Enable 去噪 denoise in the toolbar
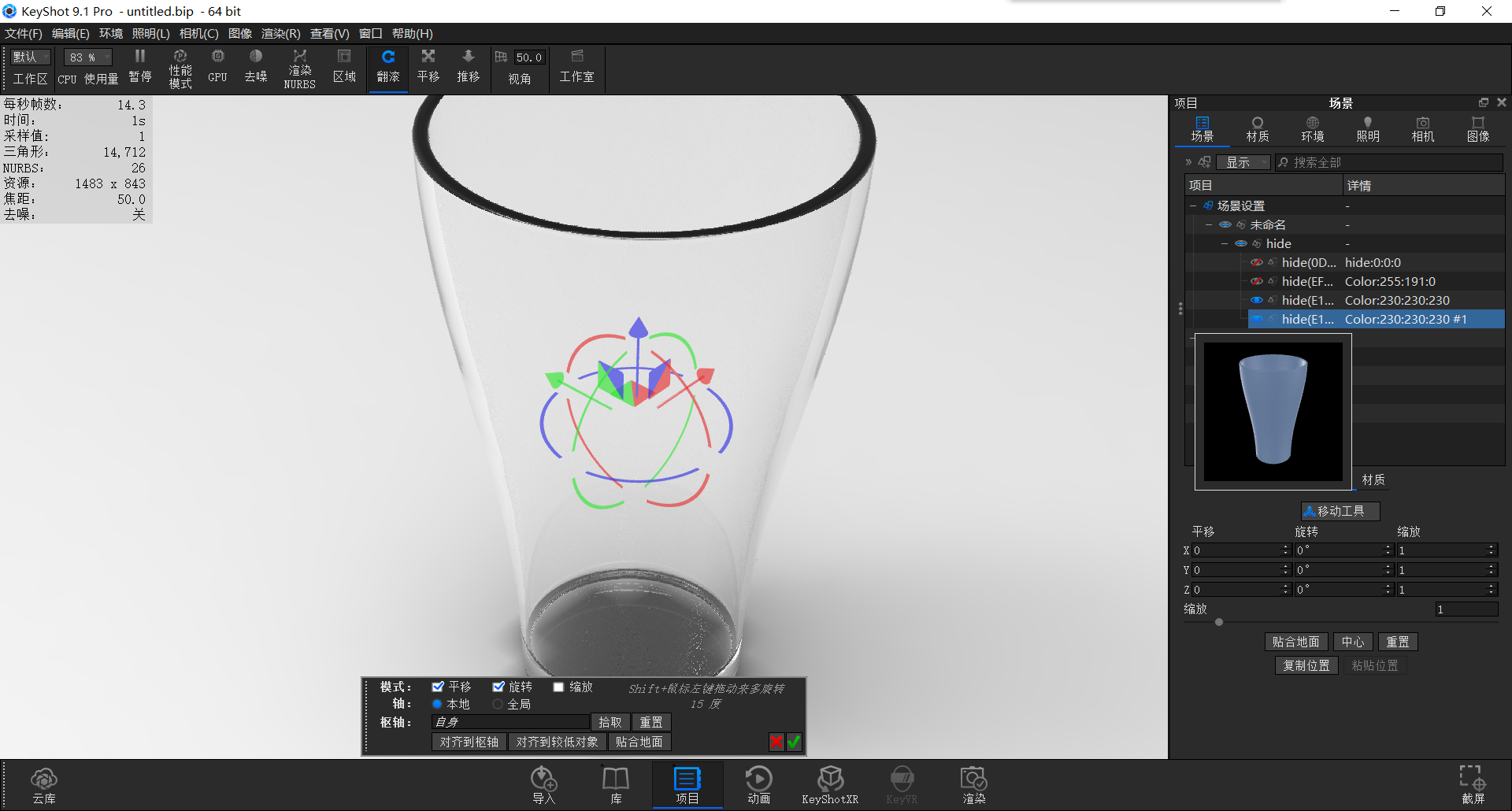This screenshot has width=1512, height=811. click(255, 67)
